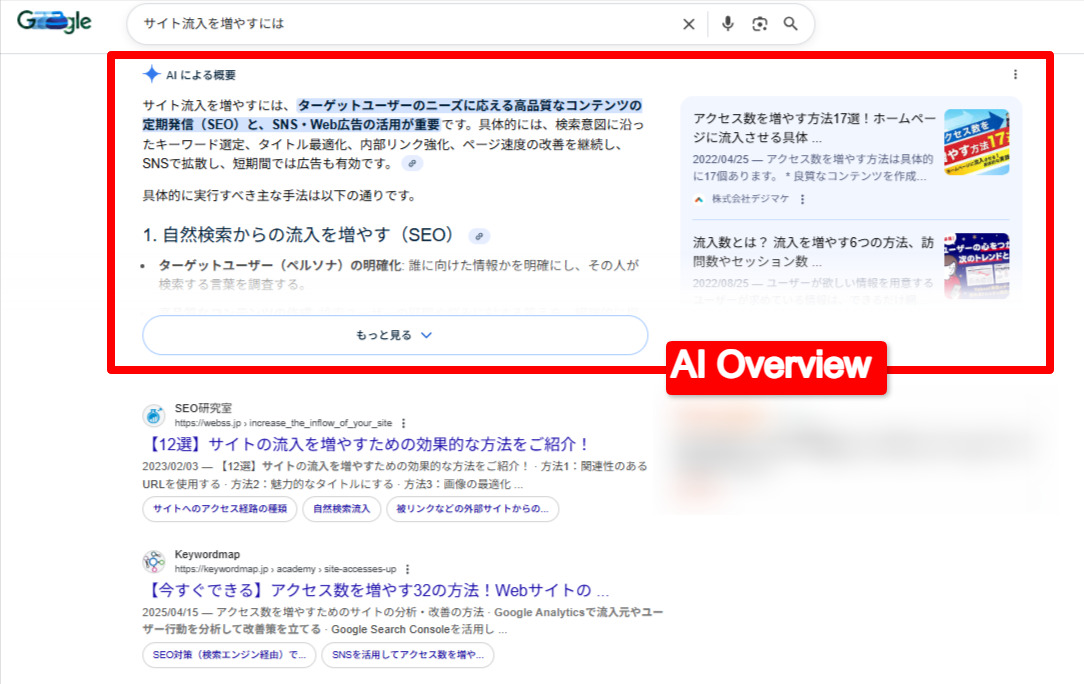Expand AI overview with もっと見る
This screenshot has height=684, width=1084.
[x=395, y=335]
